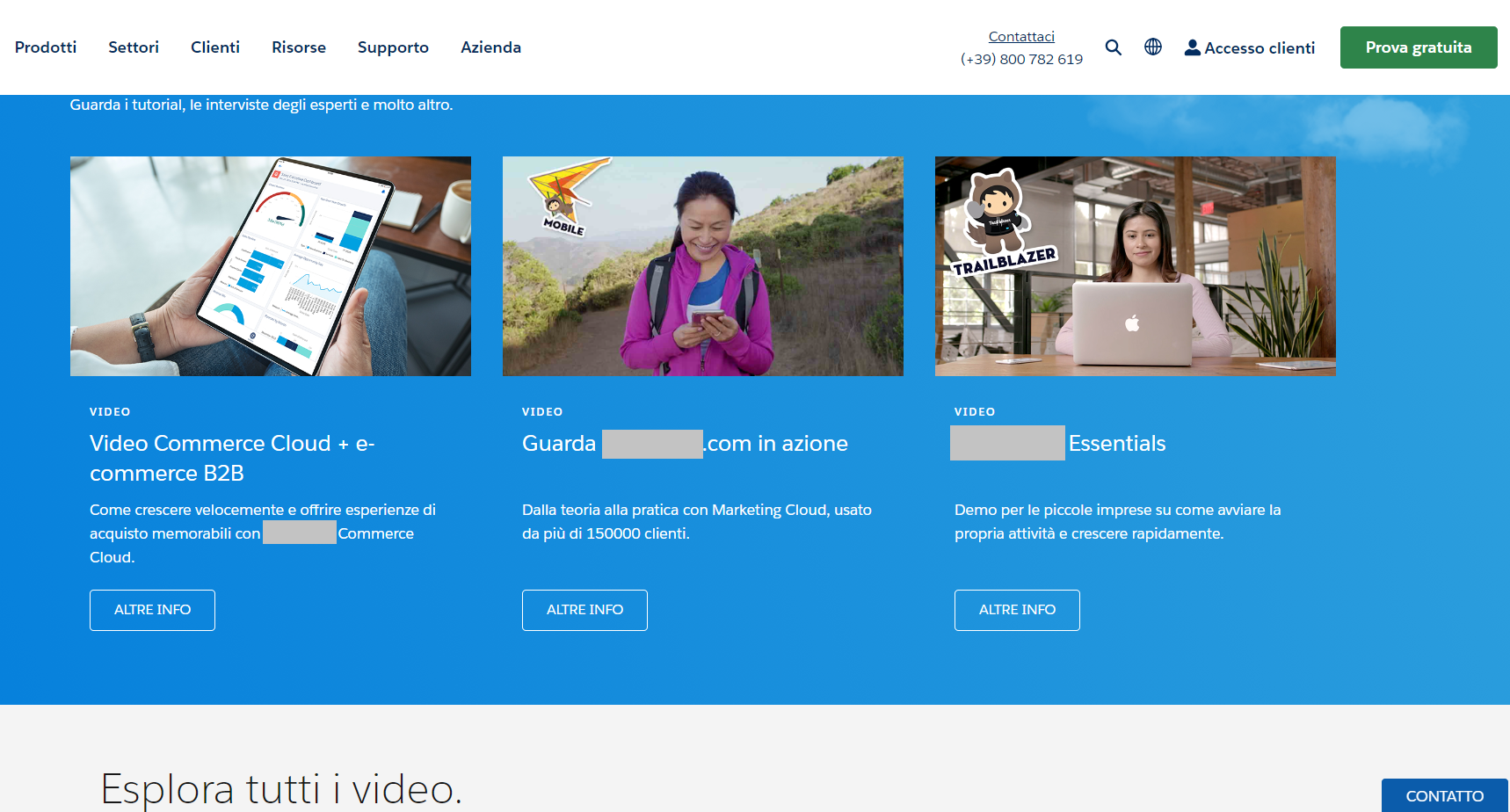This screenshot has height=812, width=1510.
Task: Select the Accesso clienti login option
Action: (x=1259, y=48)
